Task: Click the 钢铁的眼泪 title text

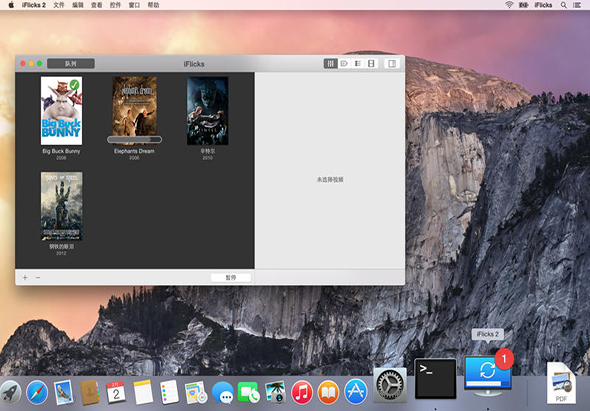Action: click(61, 247)
